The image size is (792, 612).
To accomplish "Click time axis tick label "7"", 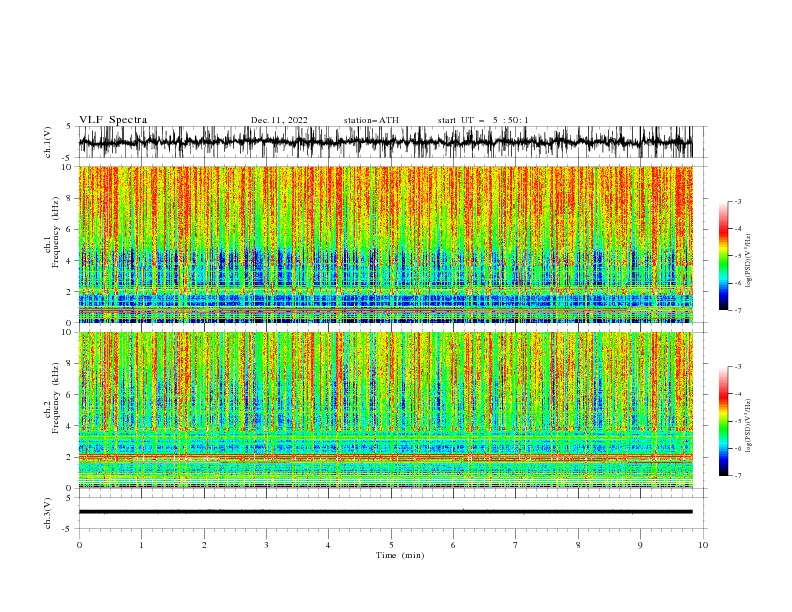I will [516, 545].
